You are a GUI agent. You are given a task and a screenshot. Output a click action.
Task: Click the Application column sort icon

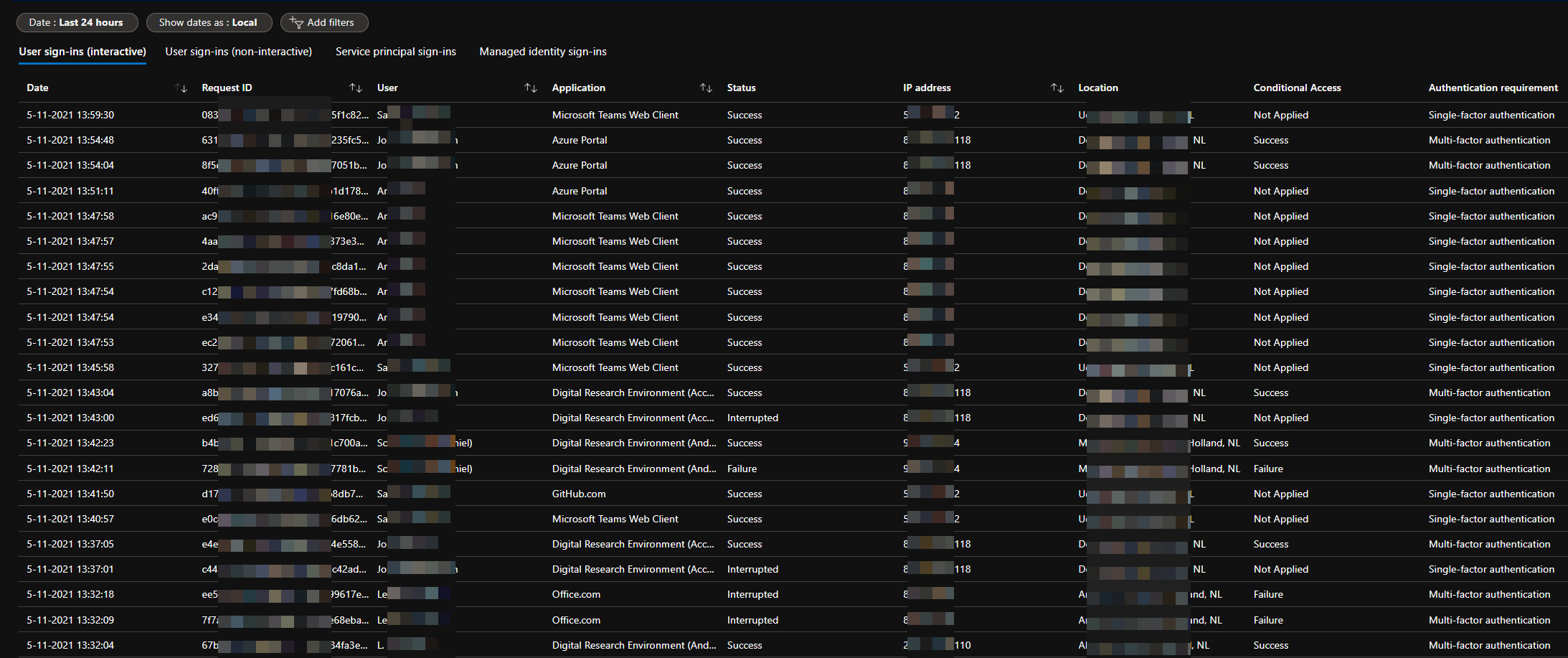(x=706, y=88)
